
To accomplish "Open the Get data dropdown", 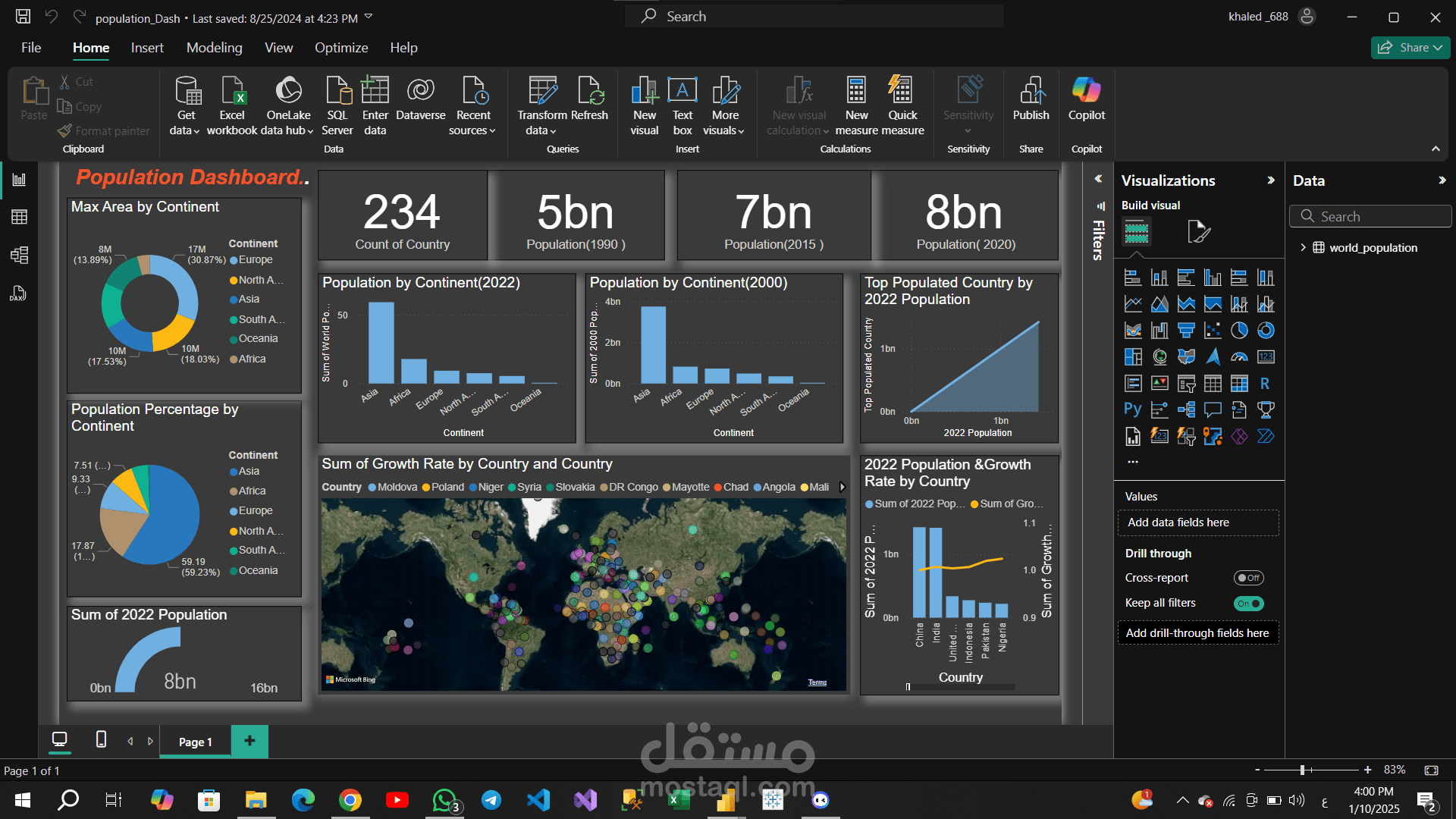I will coord(185,105).
